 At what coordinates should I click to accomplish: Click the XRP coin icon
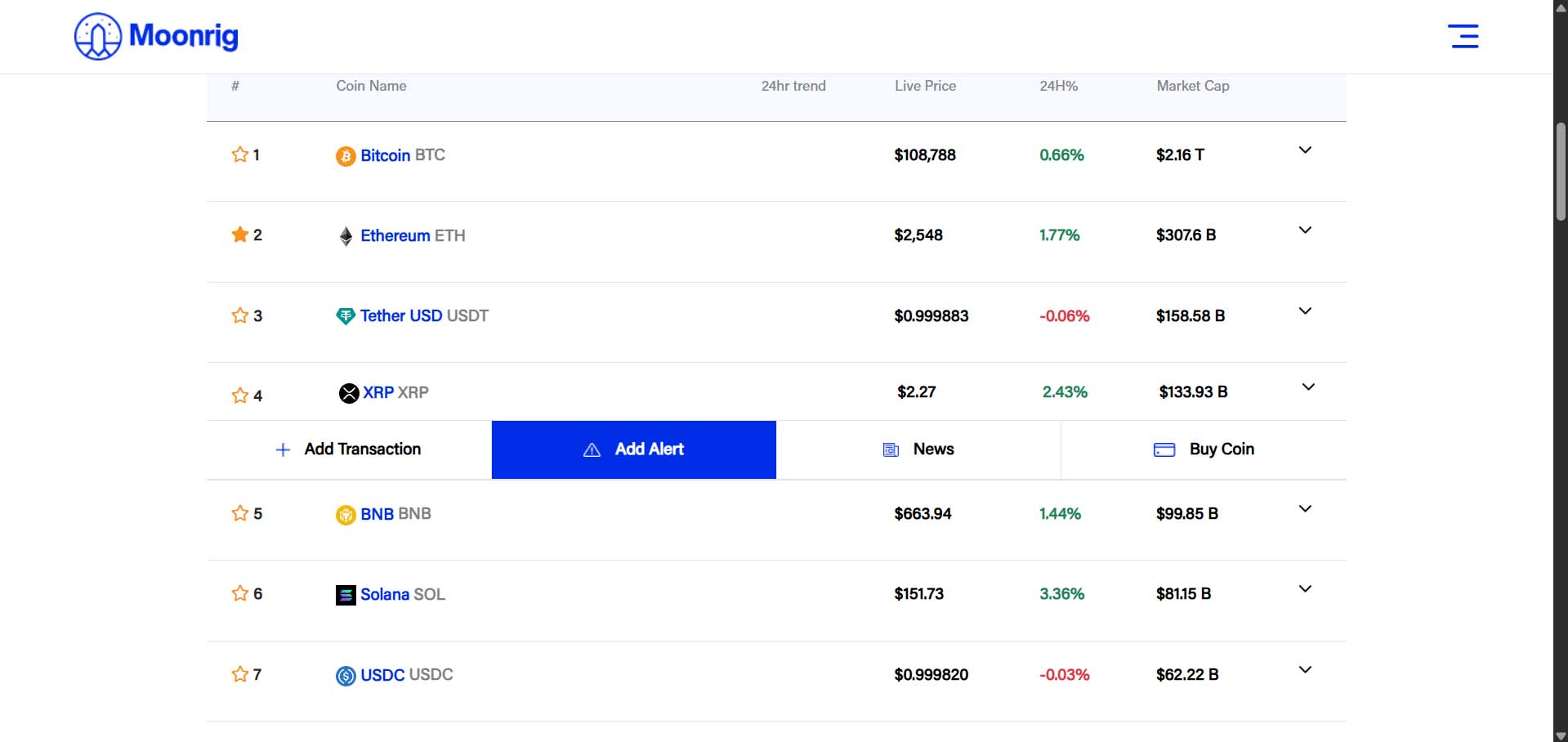(x=349, y=393)
